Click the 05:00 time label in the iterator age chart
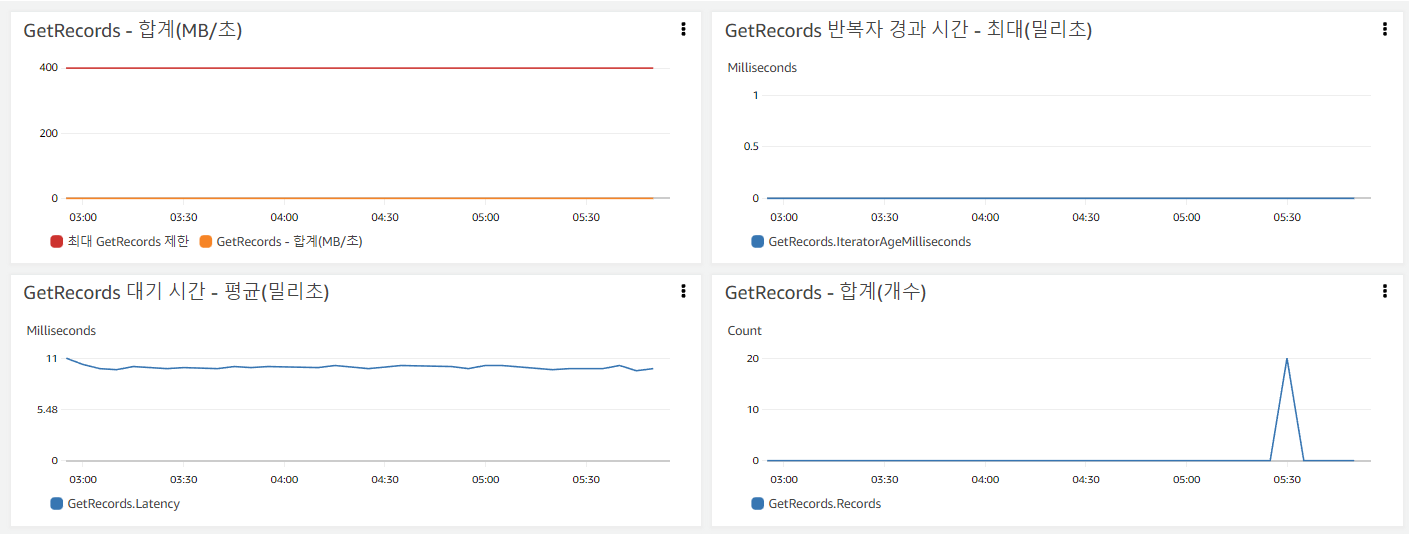The image size is (1409, 534). [1186, 217]
